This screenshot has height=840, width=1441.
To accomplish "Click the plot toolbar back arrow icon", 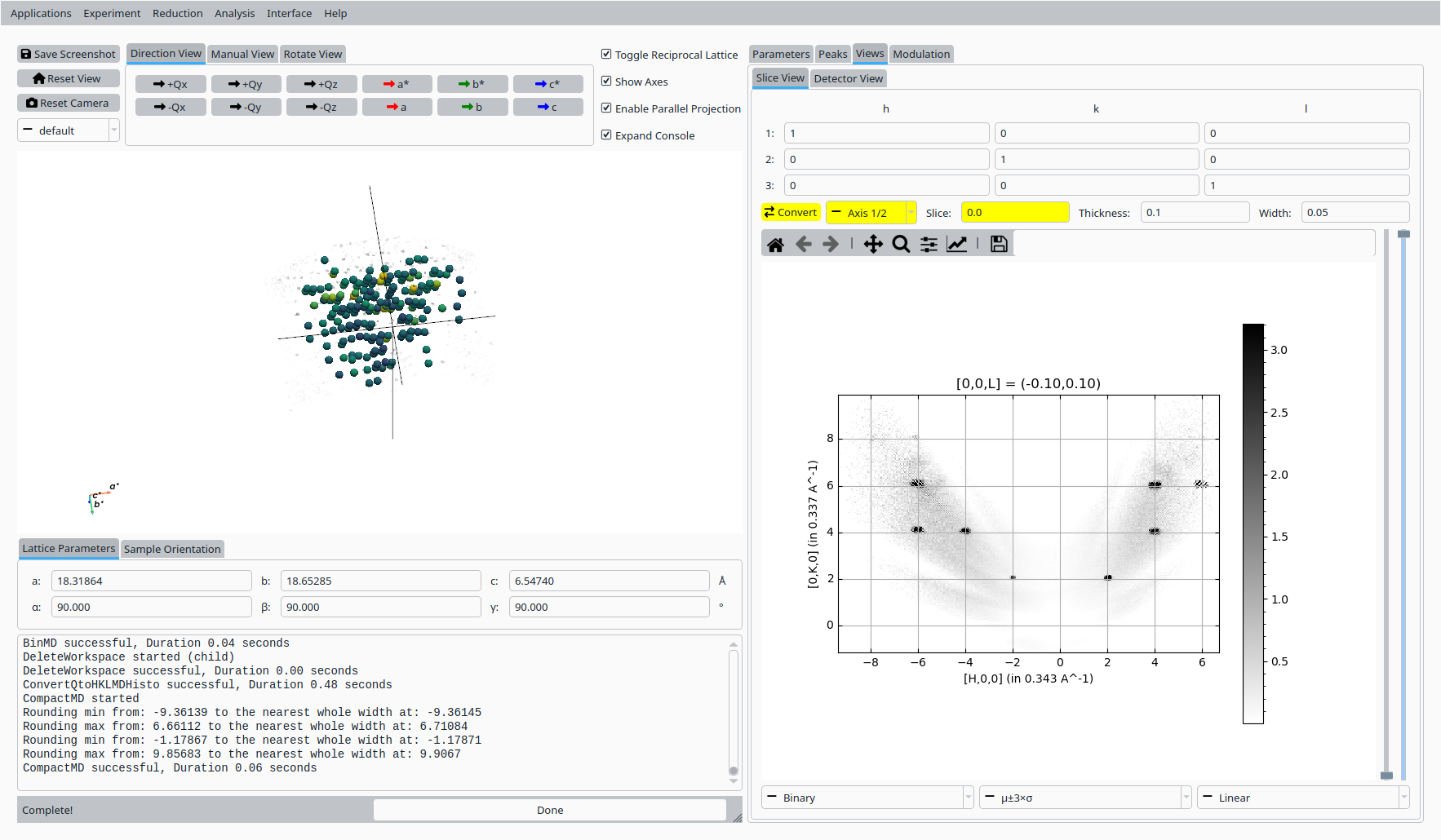I will pyautogui.click(x=803, y=245).
